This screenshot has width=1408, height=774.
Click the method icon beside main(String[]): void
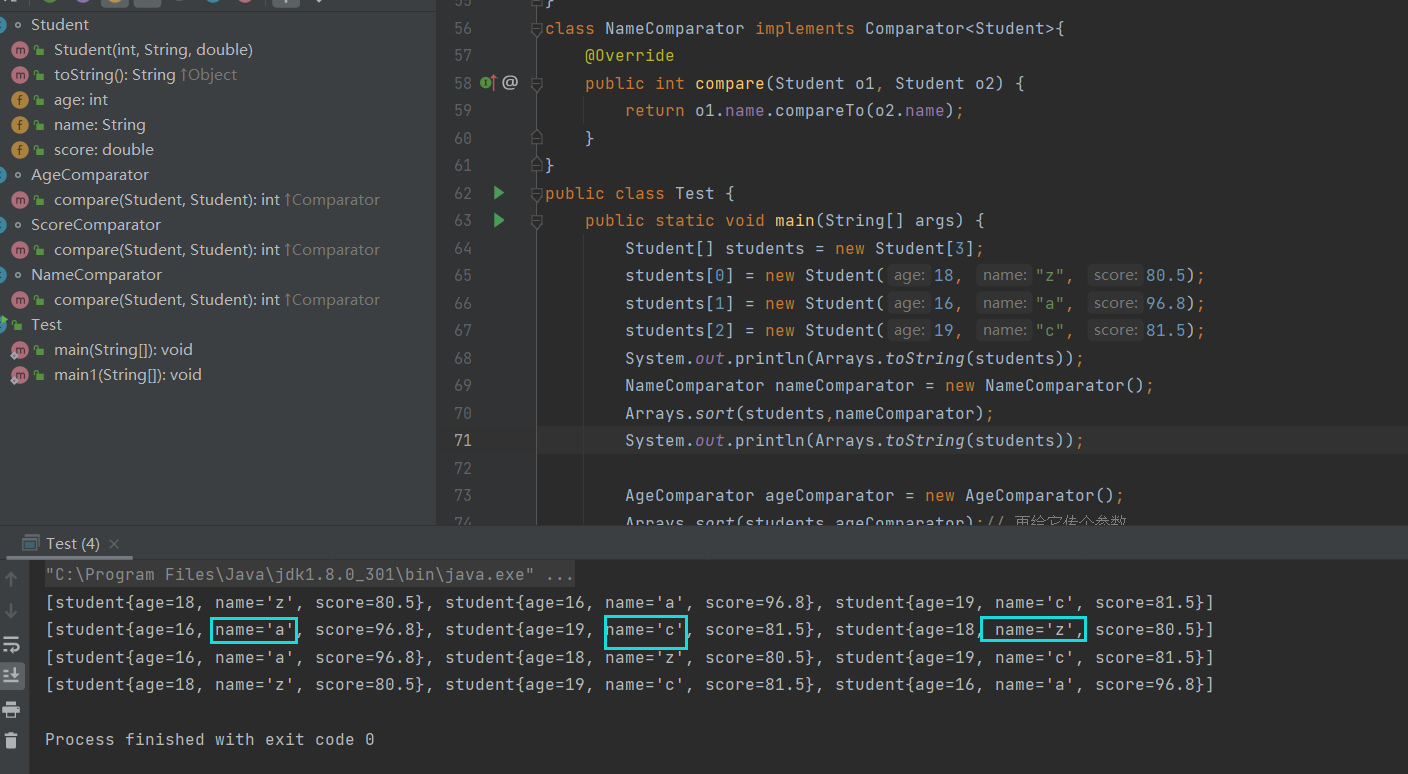click(x=20, y=350)
